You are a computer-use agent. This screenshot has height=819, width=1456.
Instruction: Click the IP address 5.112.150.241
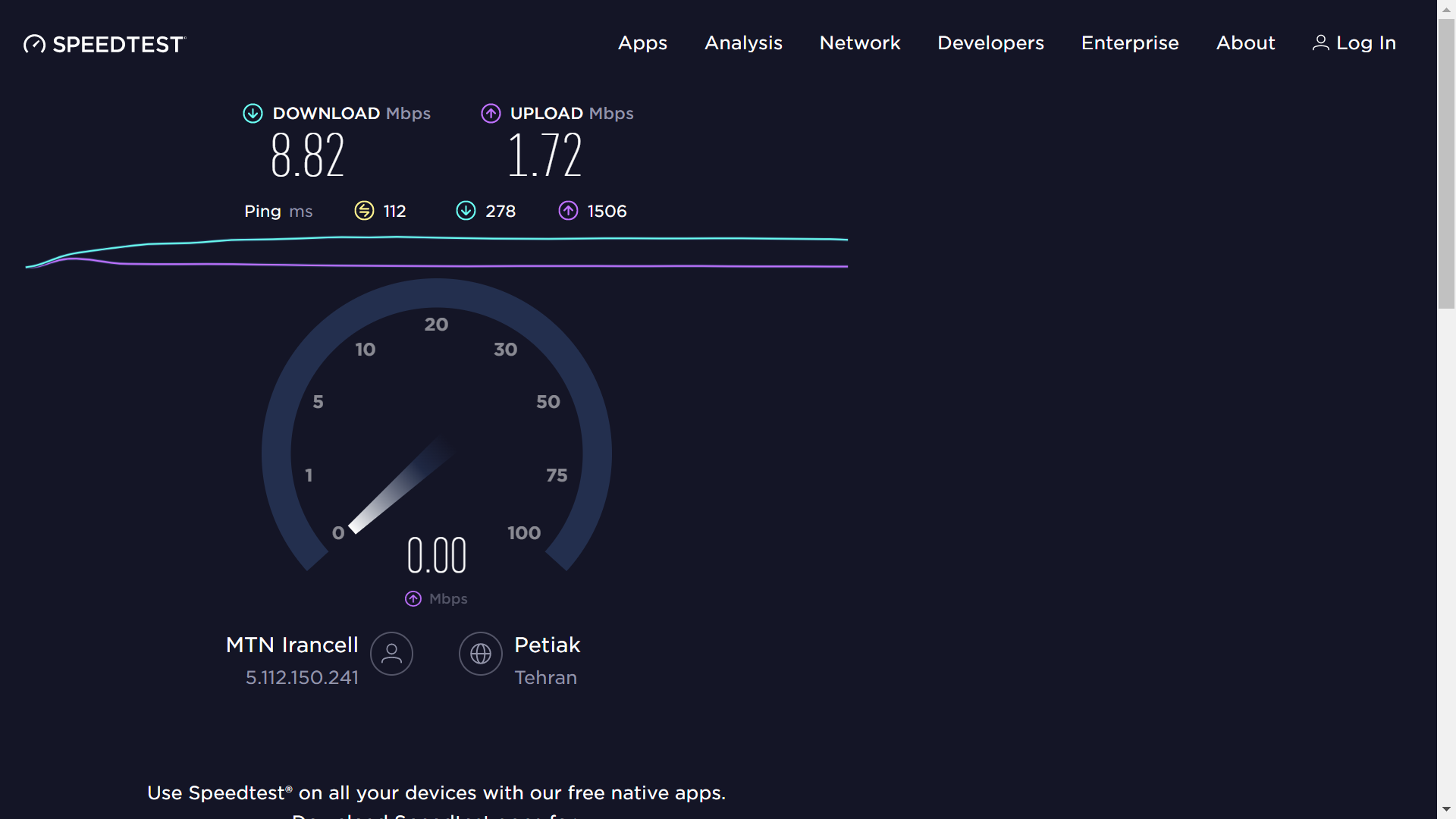point(302,677)
